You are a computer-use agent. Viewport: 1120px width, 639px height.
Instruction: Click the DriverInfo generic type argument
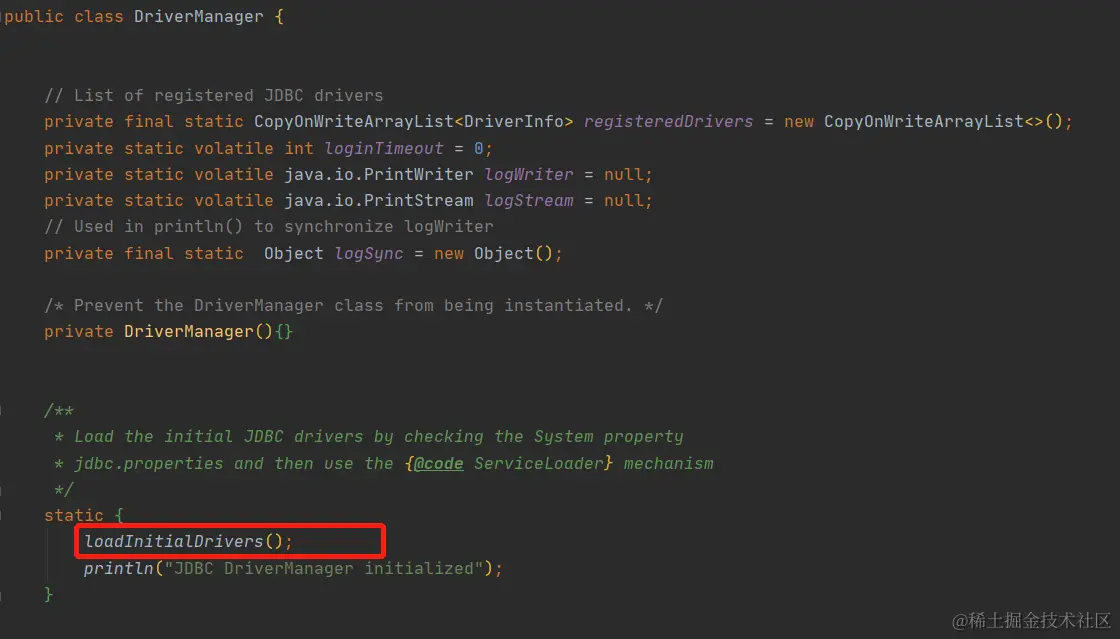[x=514, y=122]
